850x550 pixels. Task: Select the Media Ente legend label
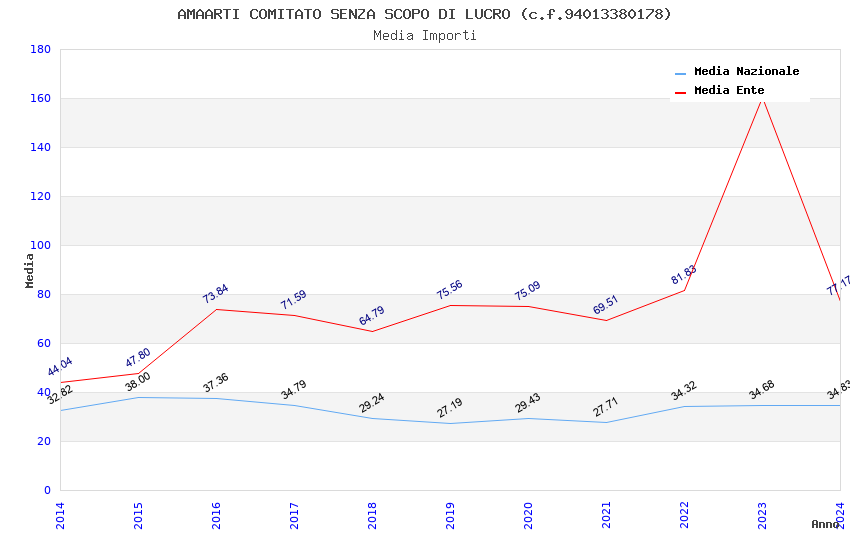click(729, 90)
